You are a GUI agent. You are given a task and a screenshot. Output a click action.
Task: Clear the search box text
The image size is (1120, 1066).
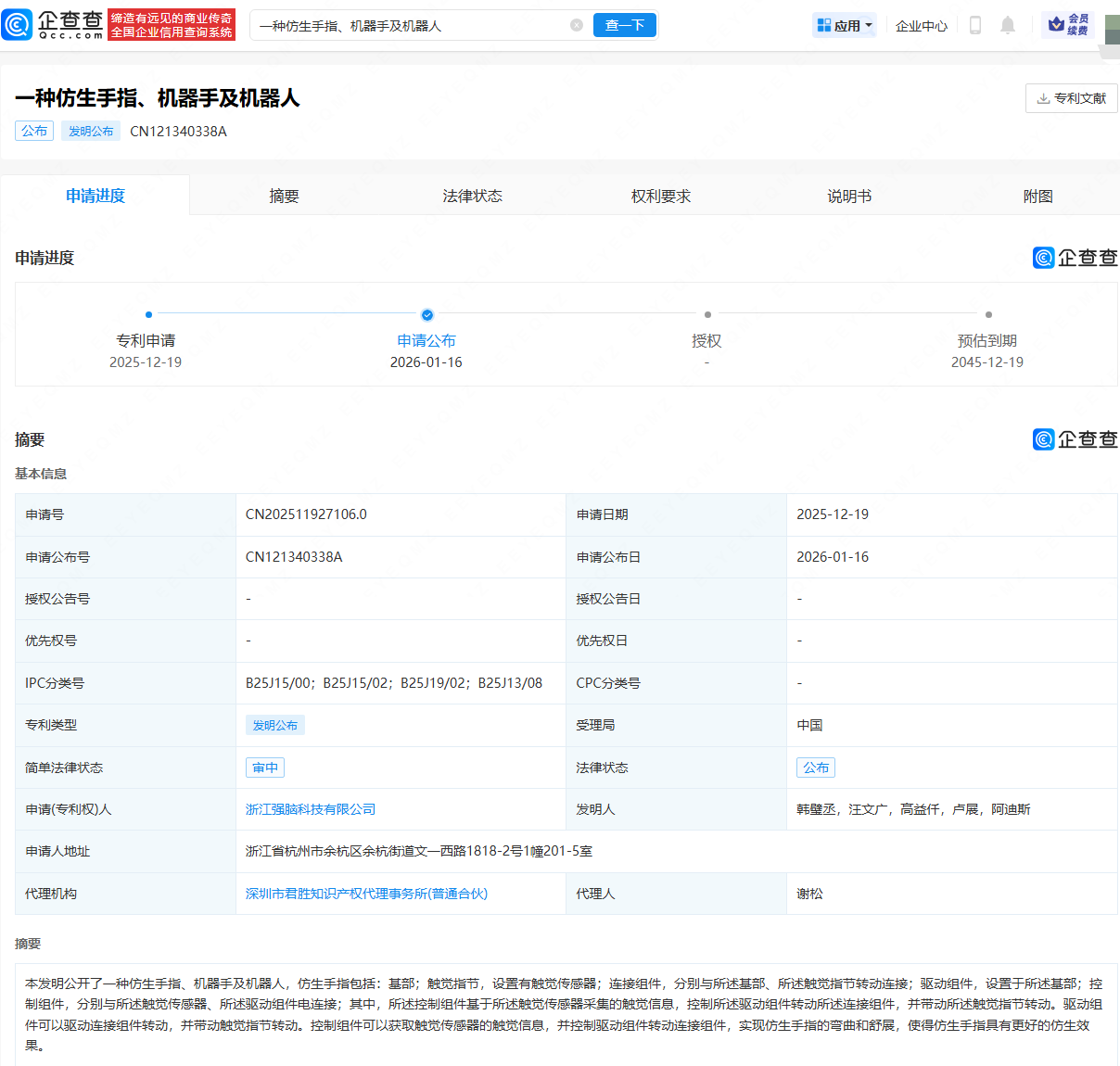pos(577,25)
